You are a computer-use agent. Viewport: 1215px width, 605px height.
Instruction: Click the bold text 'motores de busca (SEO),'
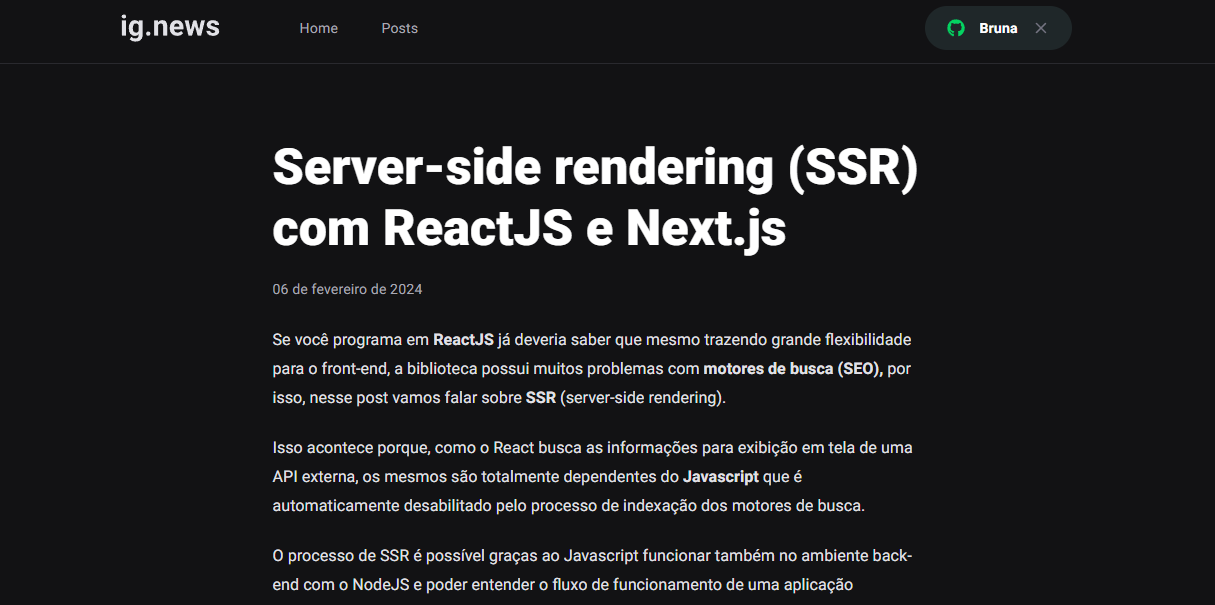tap(793, 368)
